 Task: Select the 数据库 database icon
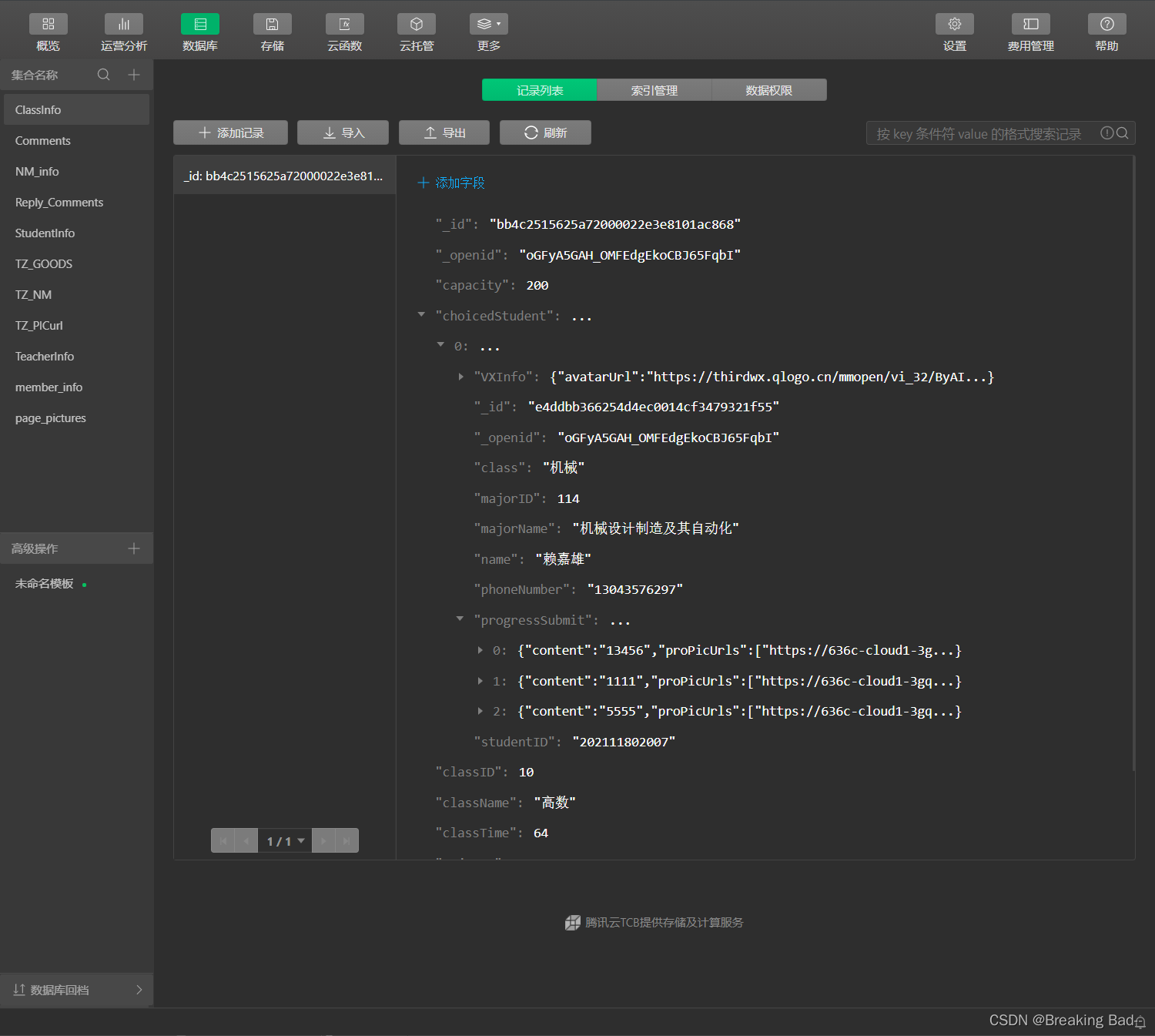coord(200,24)
